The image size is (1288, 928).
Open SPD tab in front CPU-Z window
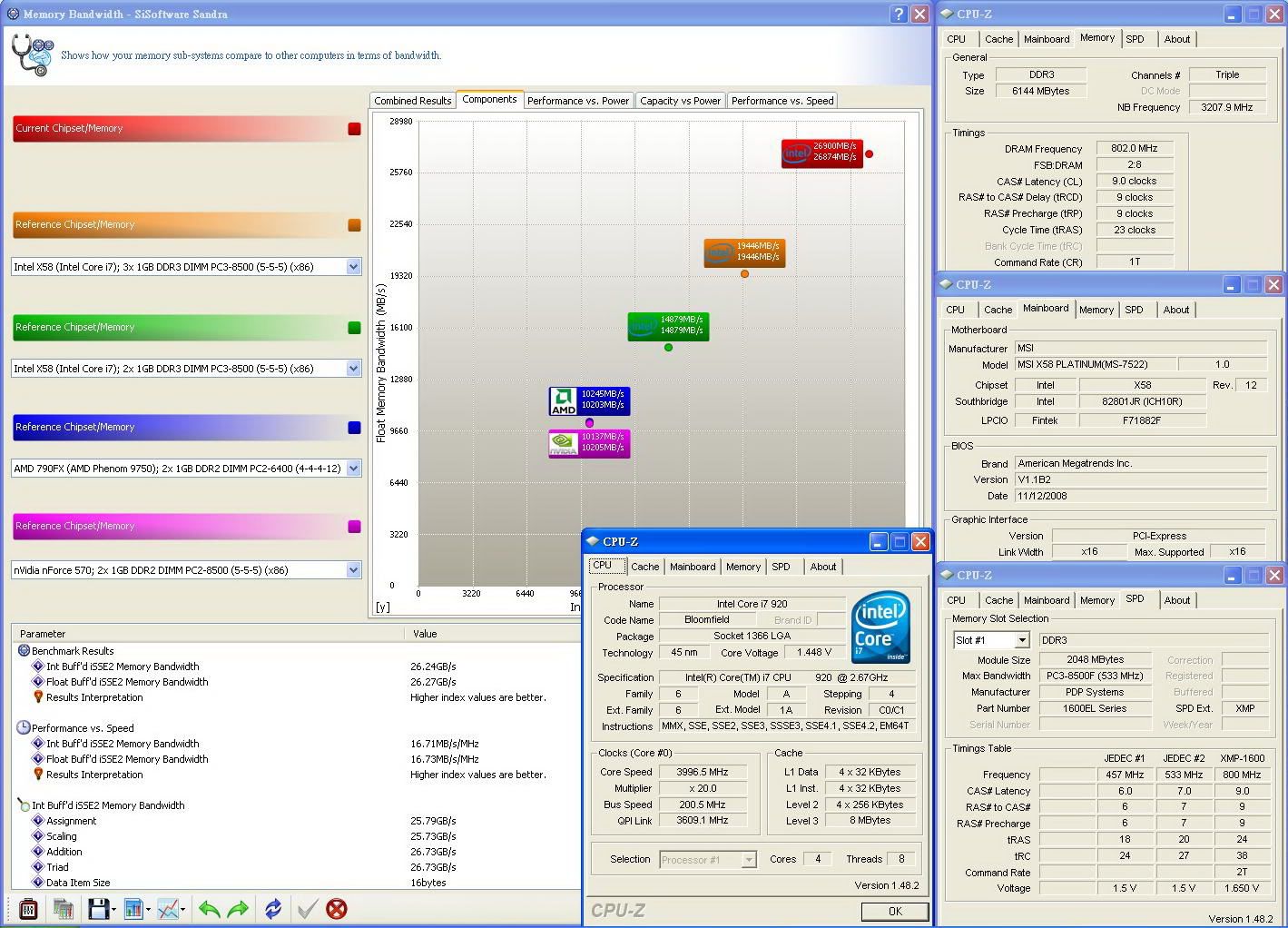coord(781,567)
